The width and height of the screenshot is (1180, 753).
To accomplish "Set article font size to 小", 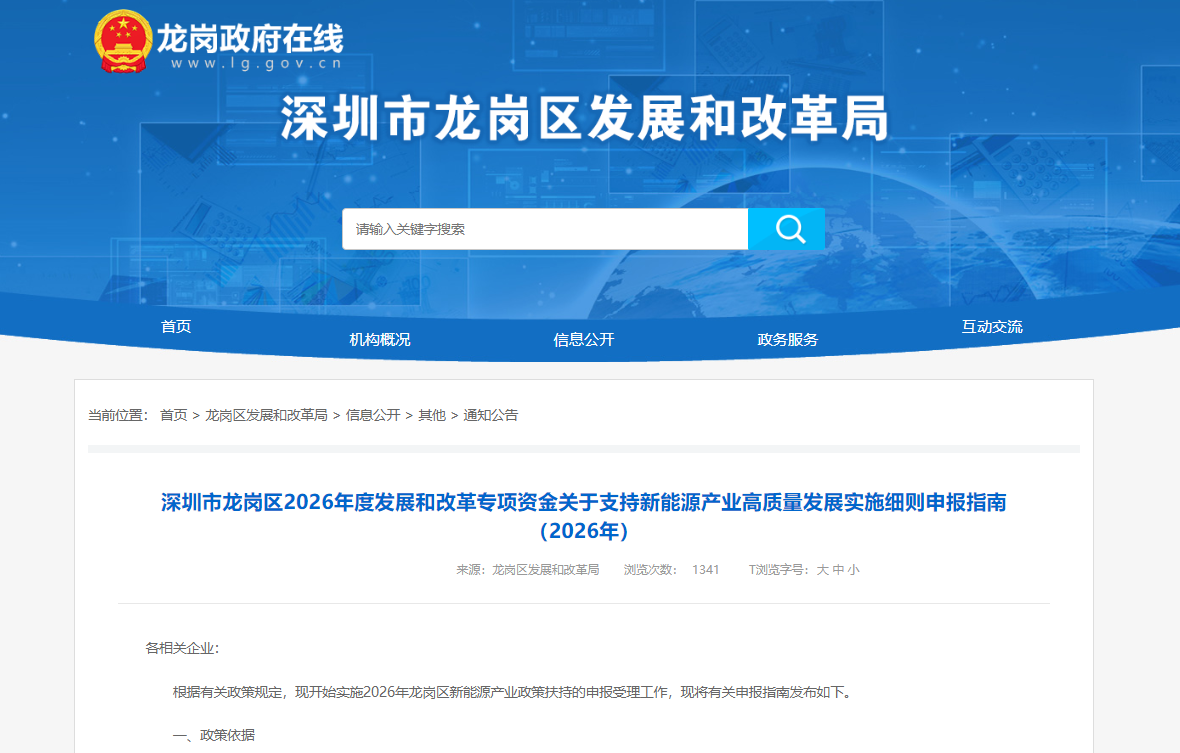I will pos(853,570).
